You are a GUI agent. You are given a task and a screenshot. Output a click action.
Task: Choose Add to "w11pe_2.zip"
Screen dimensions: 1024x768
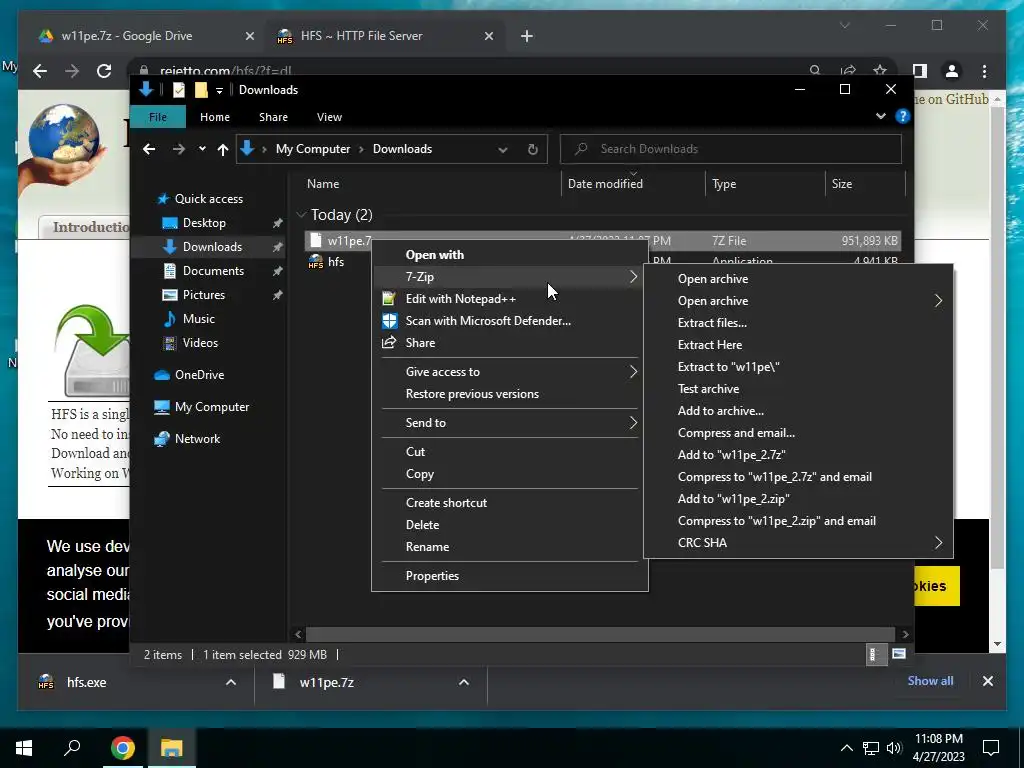(734, 498)
